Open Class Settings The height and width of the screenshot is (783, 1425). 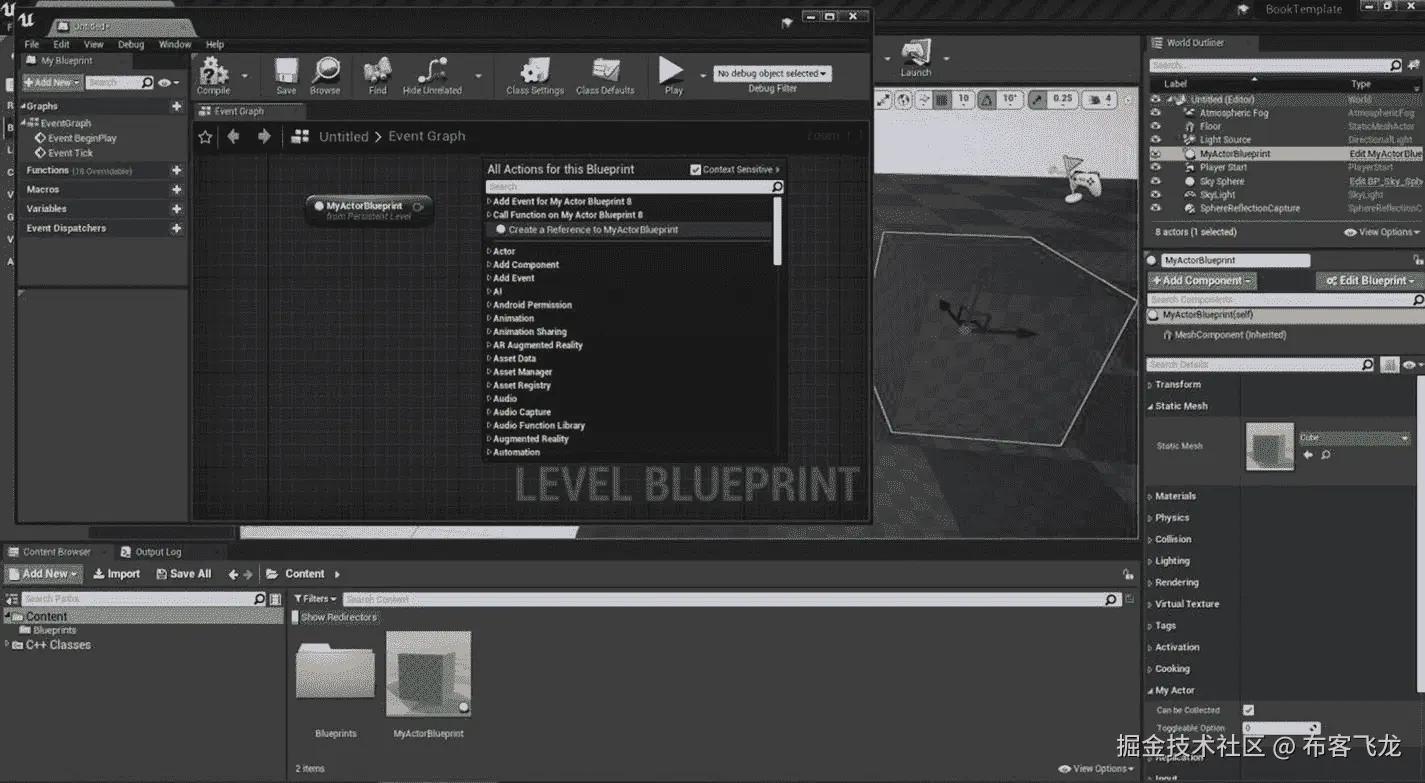(x=535, y=75)
